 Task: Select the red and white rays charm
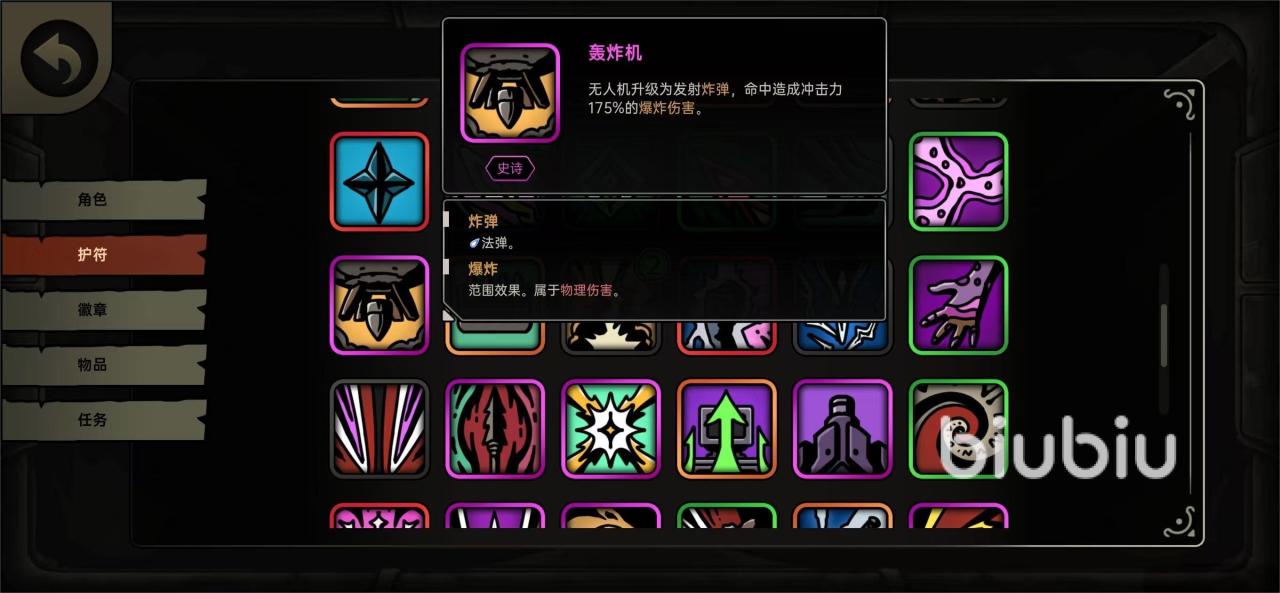point(379,429)
